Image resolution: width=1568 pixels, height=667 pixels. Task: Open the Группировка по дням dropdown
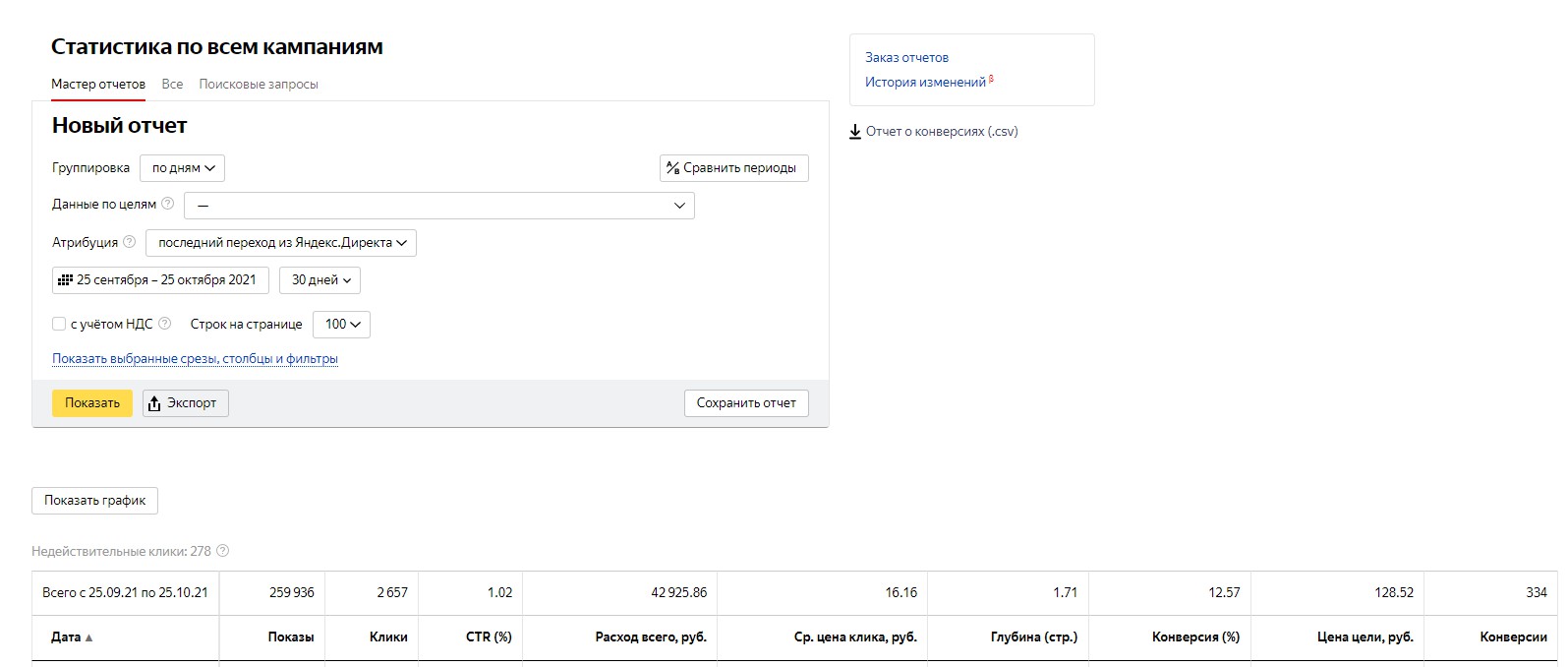click(x=183, y=168)
